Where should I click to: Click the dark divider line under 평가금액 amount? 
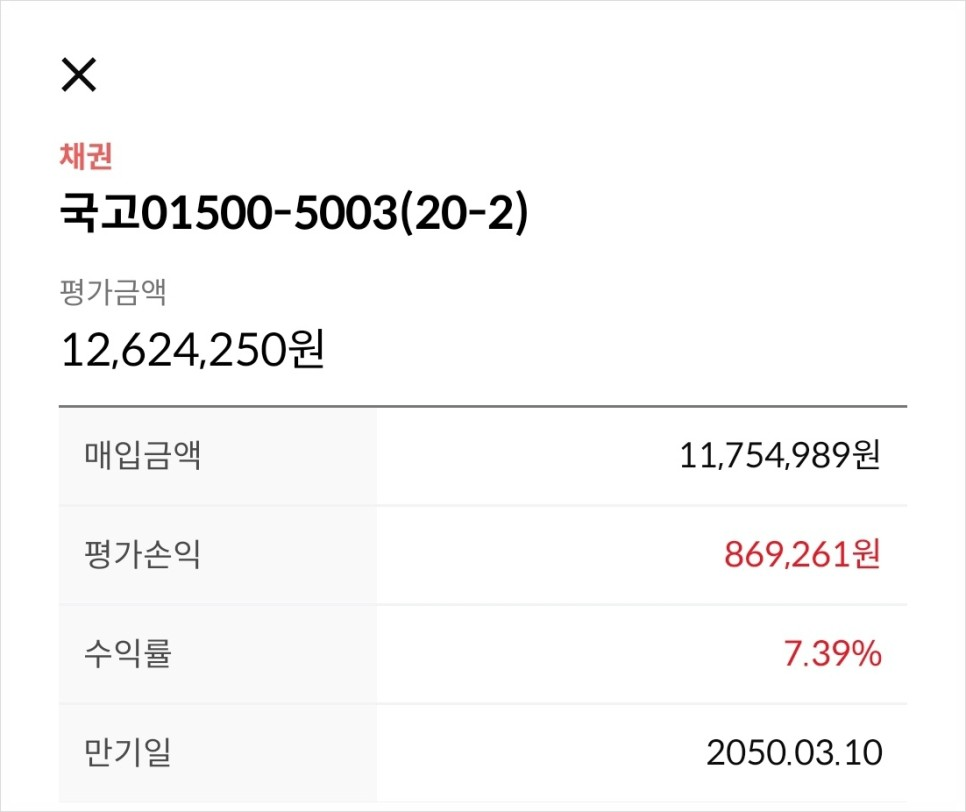[483, 407]
